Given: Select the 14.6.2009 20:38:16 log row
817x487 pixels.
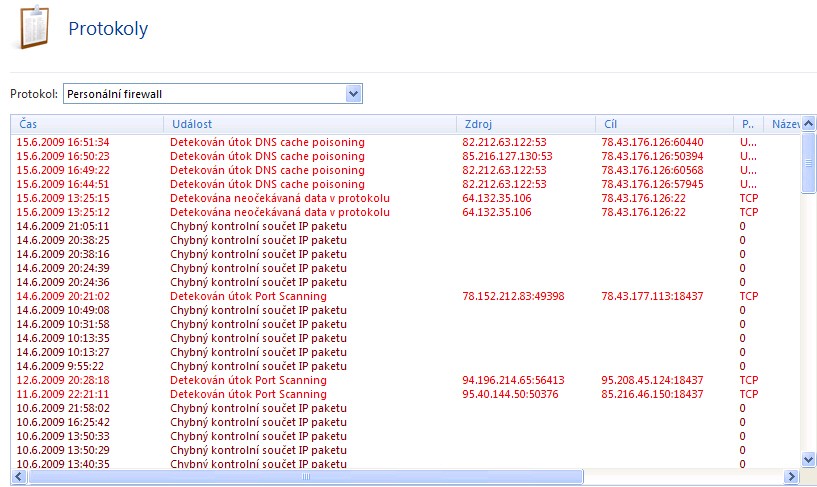Looking at the screenshot, I should pyautogui.click(x=405, y=254).
